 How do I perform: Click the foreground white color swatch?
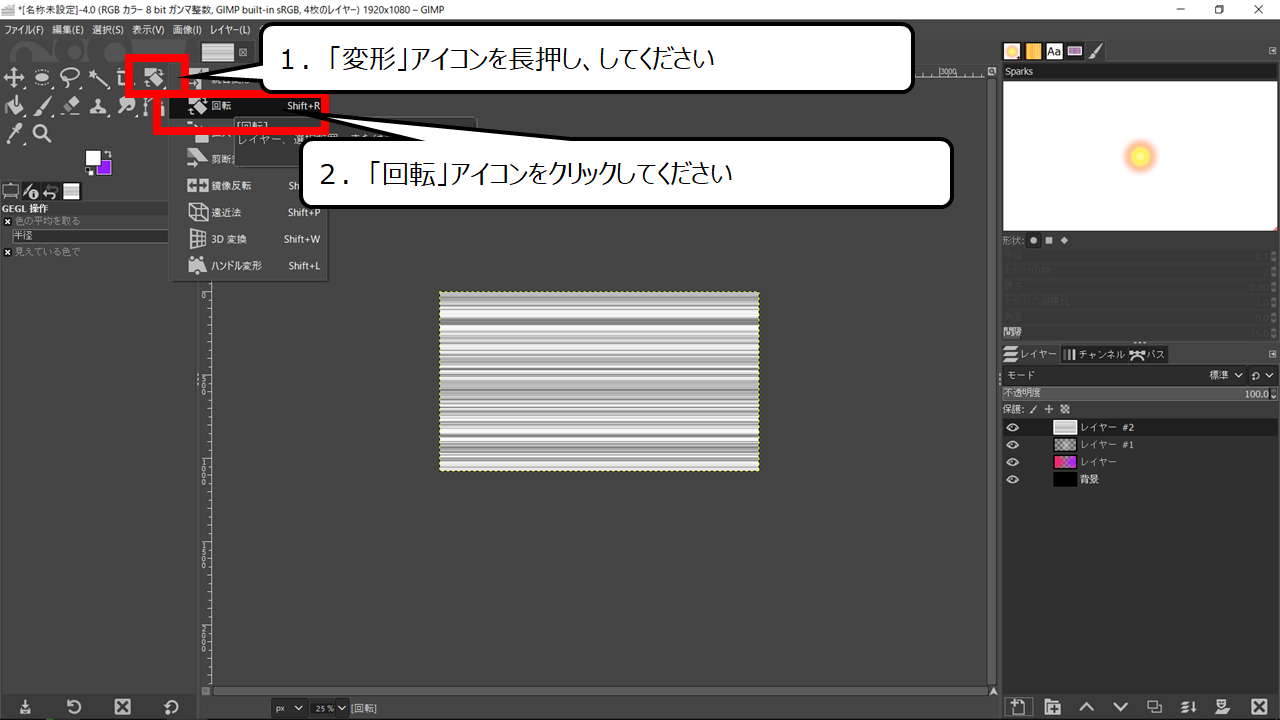(x=93, y=158)
